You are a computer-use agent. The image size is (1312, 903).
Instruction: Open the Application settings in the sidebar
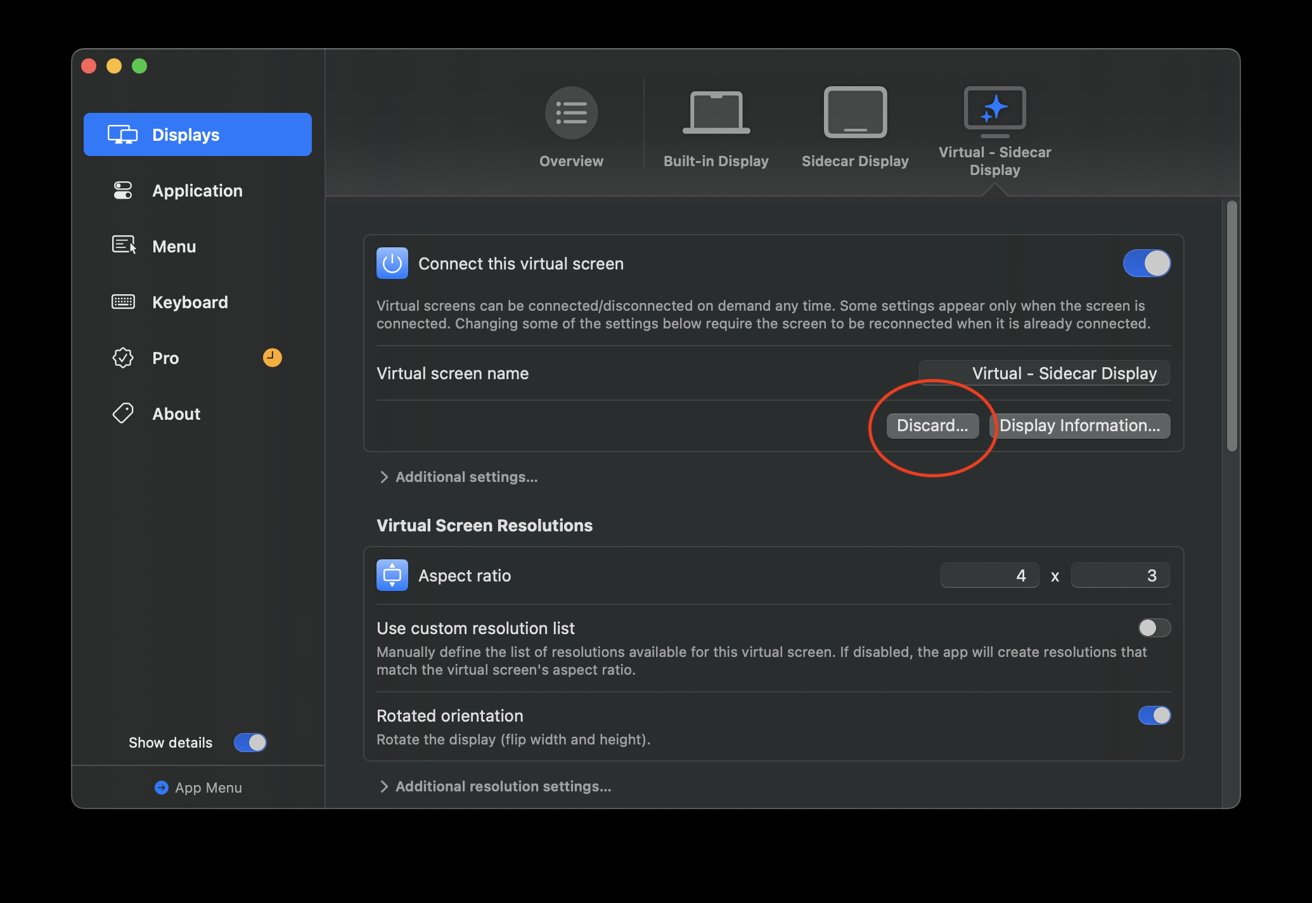pos(197,190)
